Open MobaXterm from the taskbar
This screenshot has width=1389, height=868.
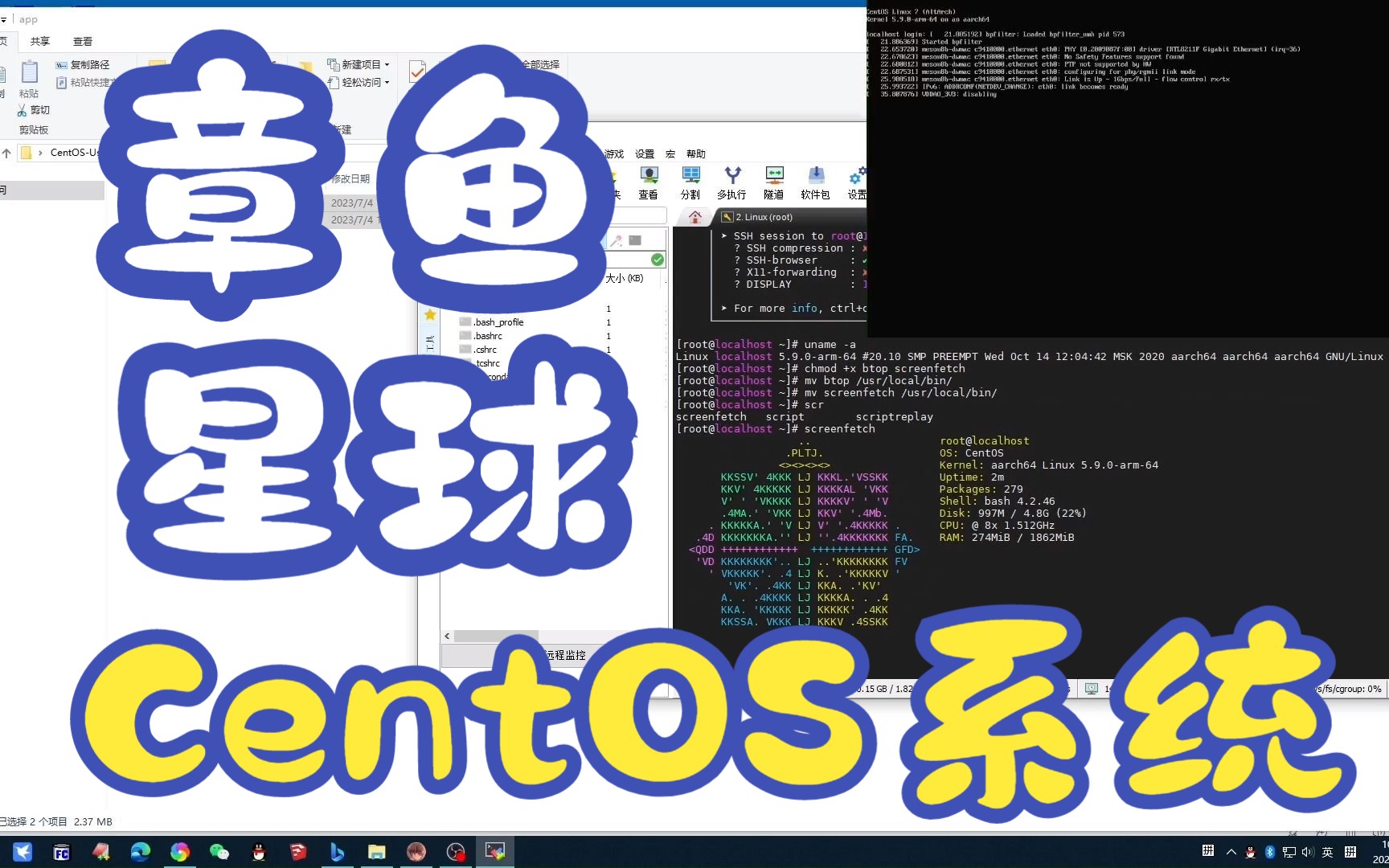(495, 852)
